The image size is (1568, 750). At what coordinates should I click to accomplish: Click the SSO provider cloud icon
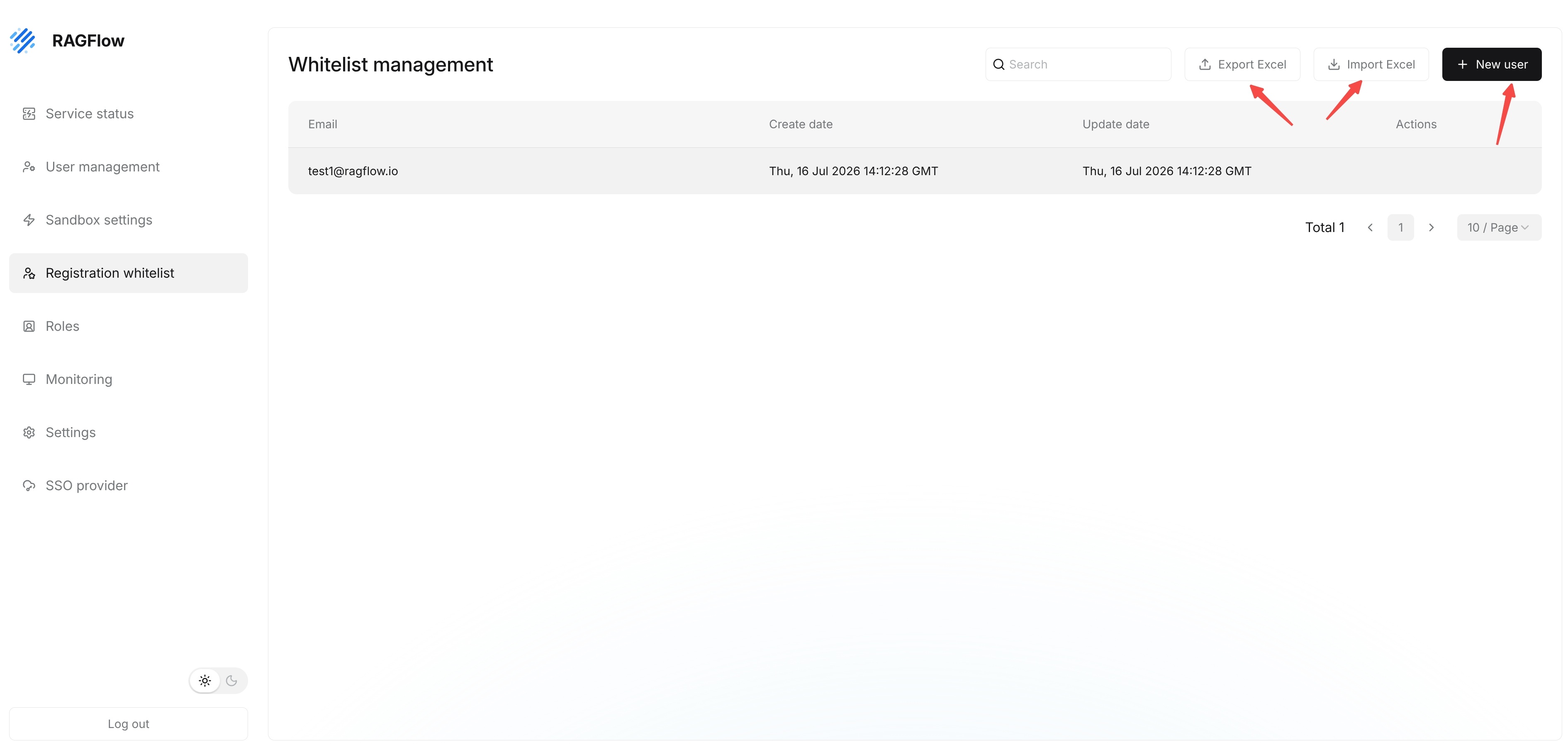pos(29,486)
